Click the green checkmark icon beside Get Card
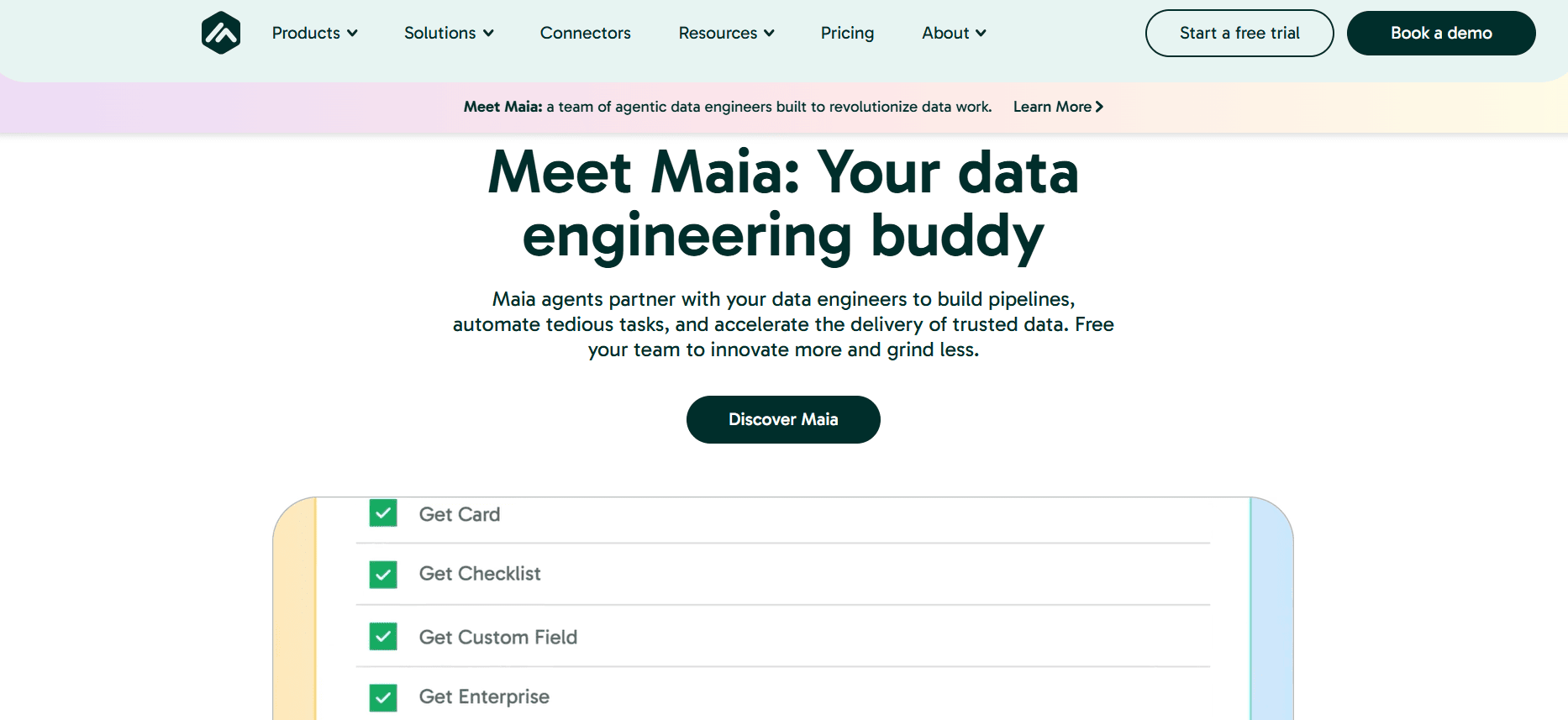This screenshot has width=1568, height=720. point(383,513)
